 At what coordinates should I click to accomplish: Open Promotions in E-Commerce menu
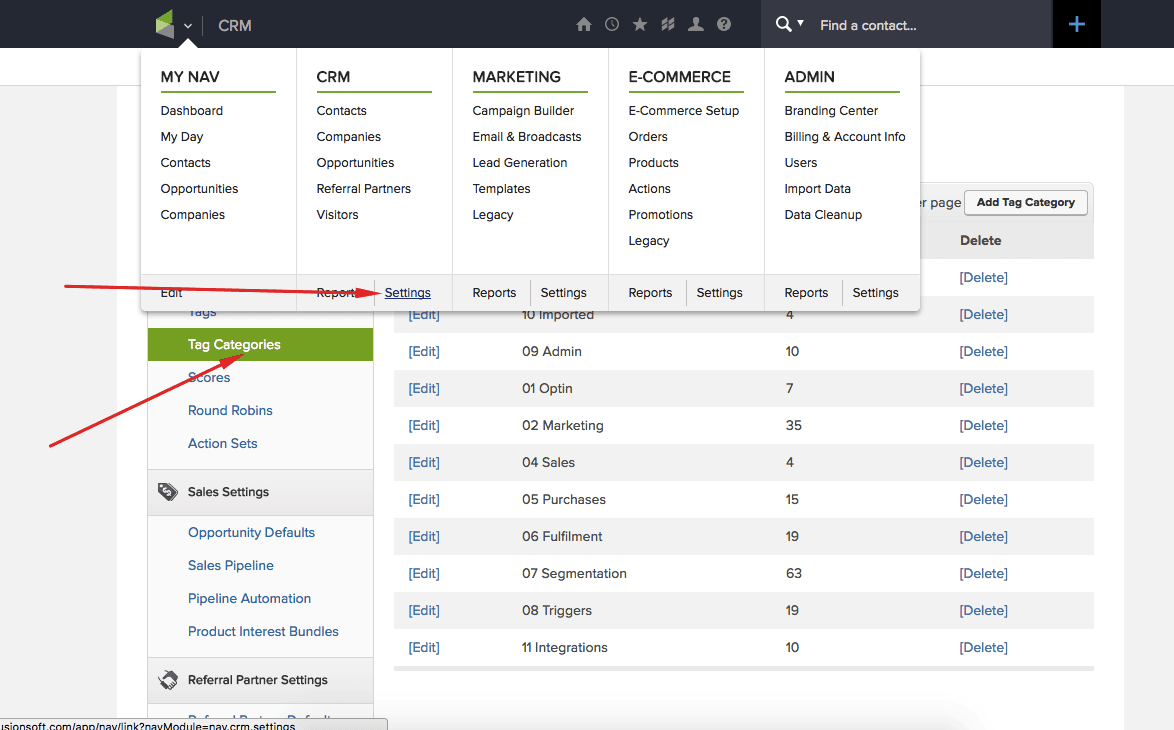click(660, 215)
